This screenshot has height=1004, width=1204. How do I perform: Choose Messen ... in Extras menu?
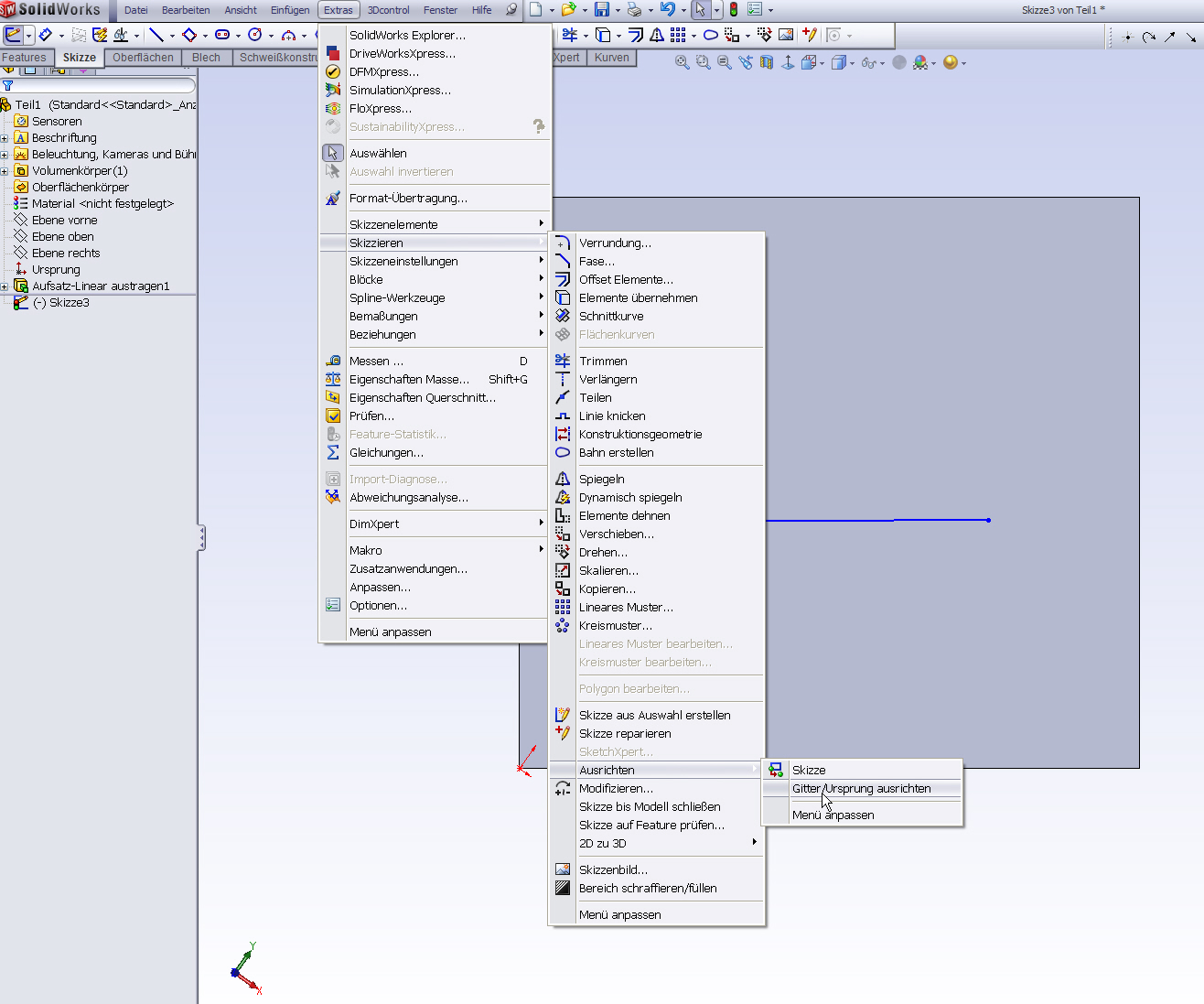[435, 361]
